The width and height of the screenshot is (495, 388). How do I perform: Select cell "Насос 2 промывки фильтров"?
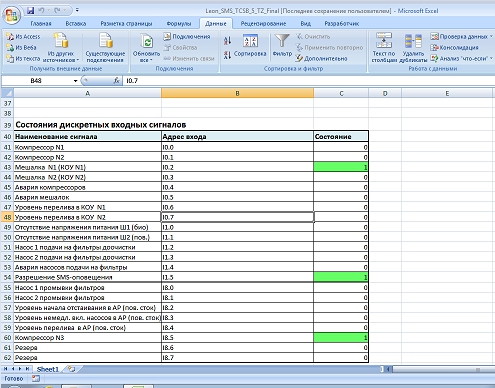pos(87,297)
